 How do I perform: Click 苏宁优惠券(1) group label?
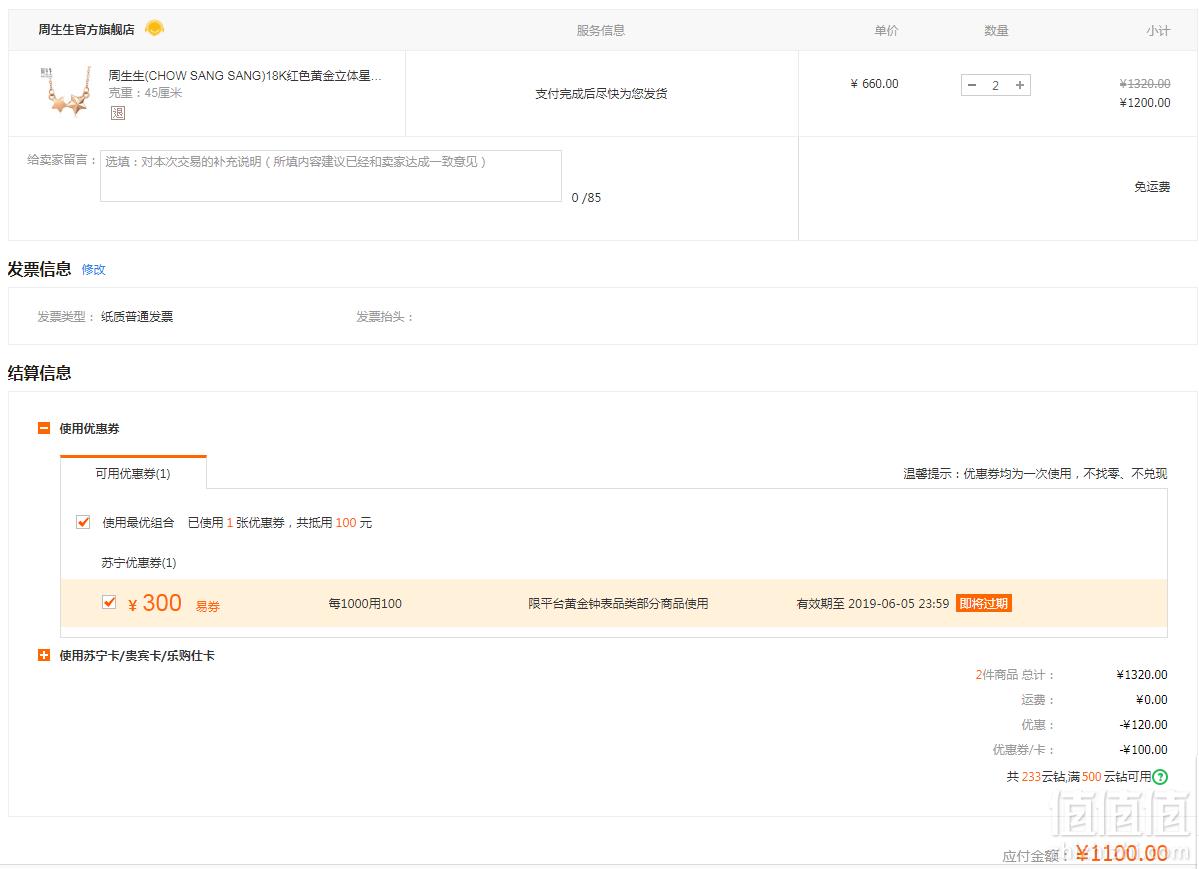pyautogui.click(x=138, y=563)
